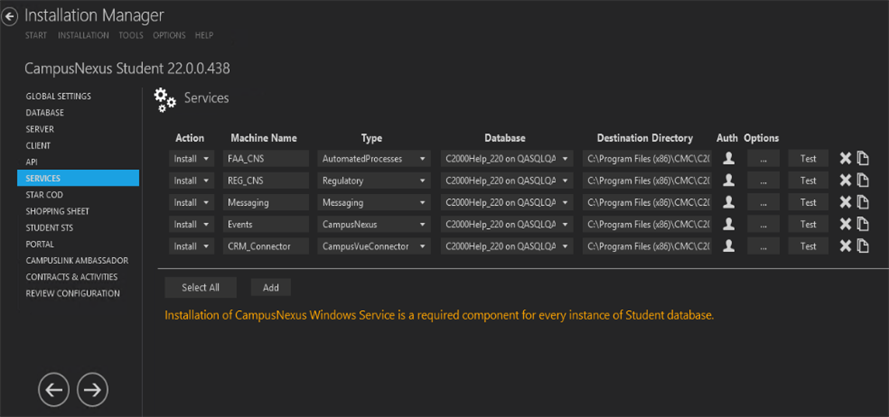This screenshot has width=889, height=417.
Task: Copy the Events service row
Action: tap(863, 224)
